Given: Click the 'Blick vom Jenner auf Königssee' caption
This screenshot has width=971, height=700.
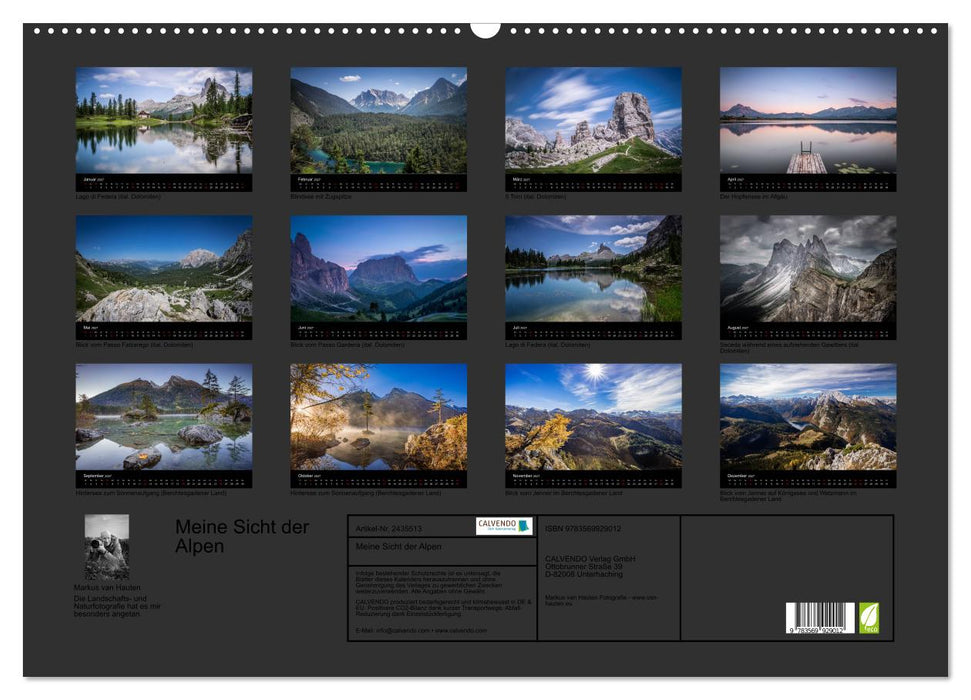Looking at the screenshot, I should tap(788, 496).
